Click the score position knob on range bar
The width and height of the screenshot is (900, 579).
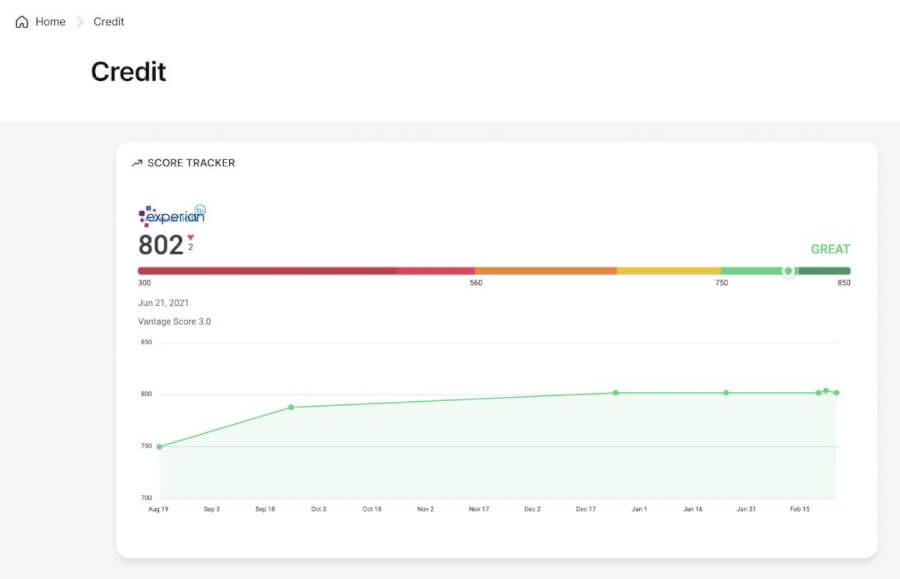[788, 271]
